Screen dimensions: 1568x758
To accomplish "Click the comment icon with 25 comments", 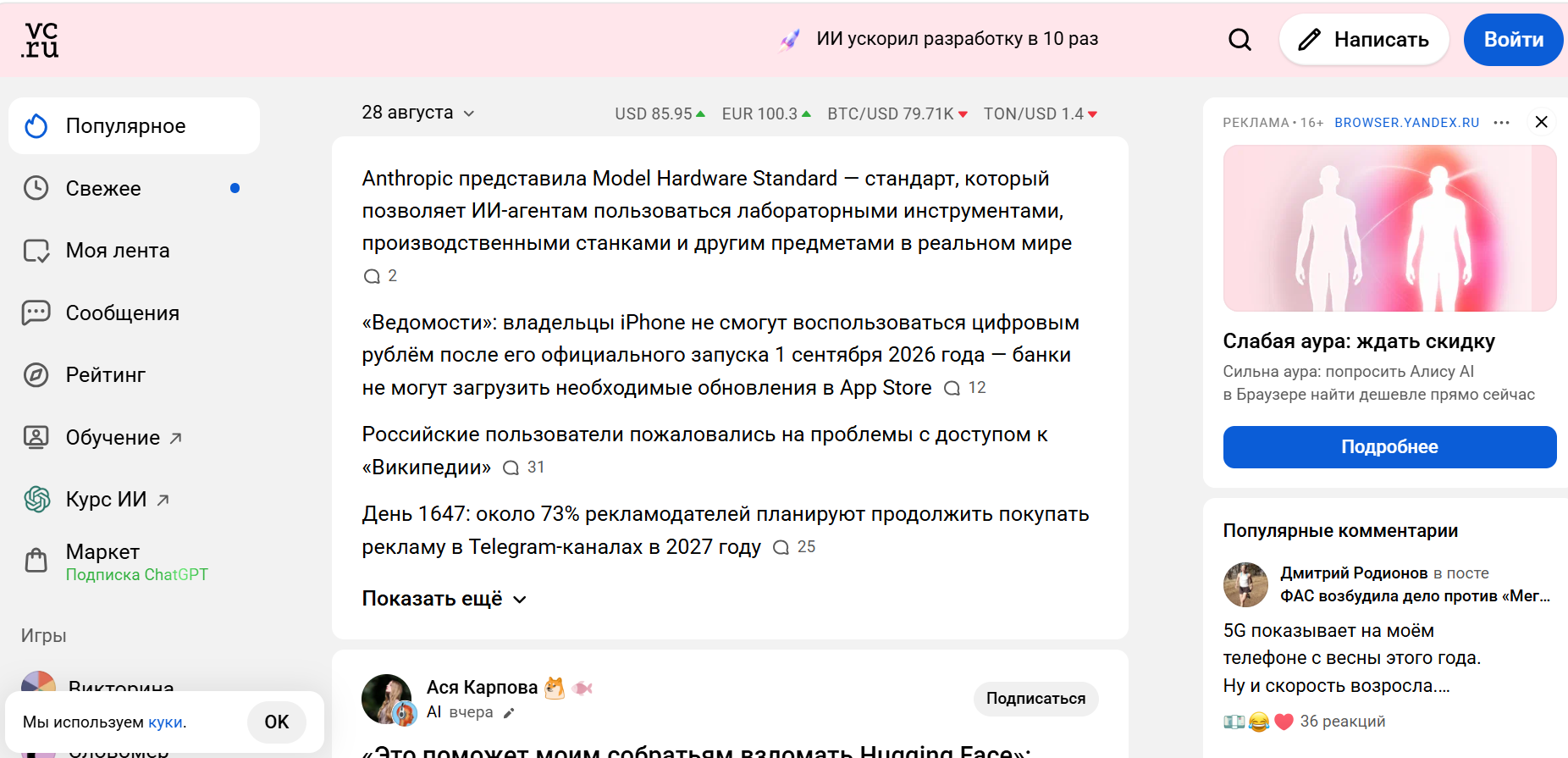I will point(781,547).
